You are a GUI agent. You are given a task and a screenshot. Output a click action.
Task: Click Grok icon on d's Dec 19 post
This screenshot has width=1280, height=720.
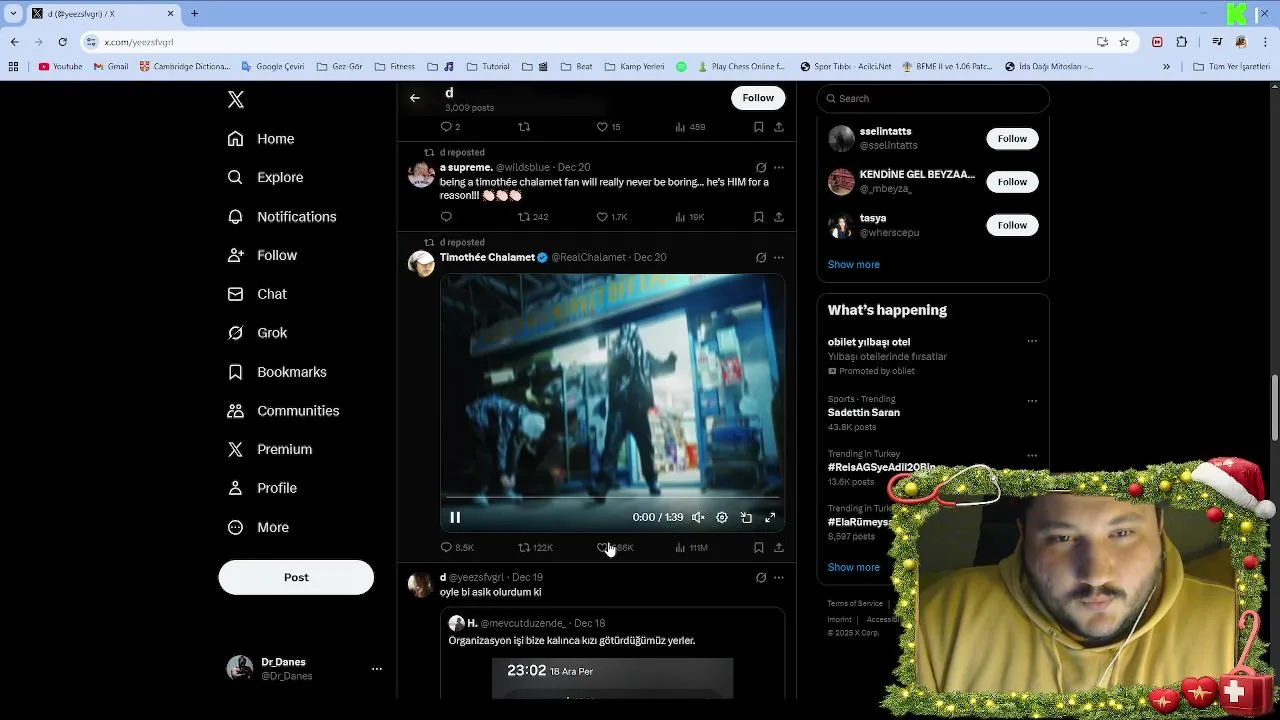coord(761,577)
